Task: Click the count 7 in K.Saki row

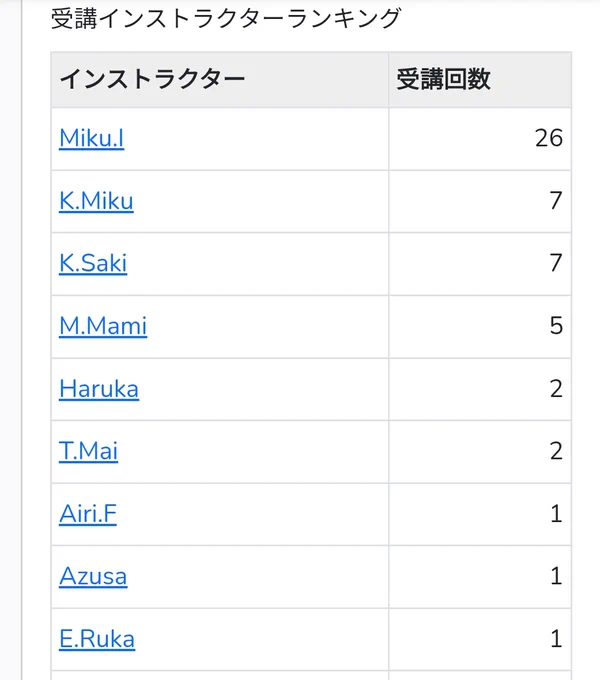Action: coord(556,263)
